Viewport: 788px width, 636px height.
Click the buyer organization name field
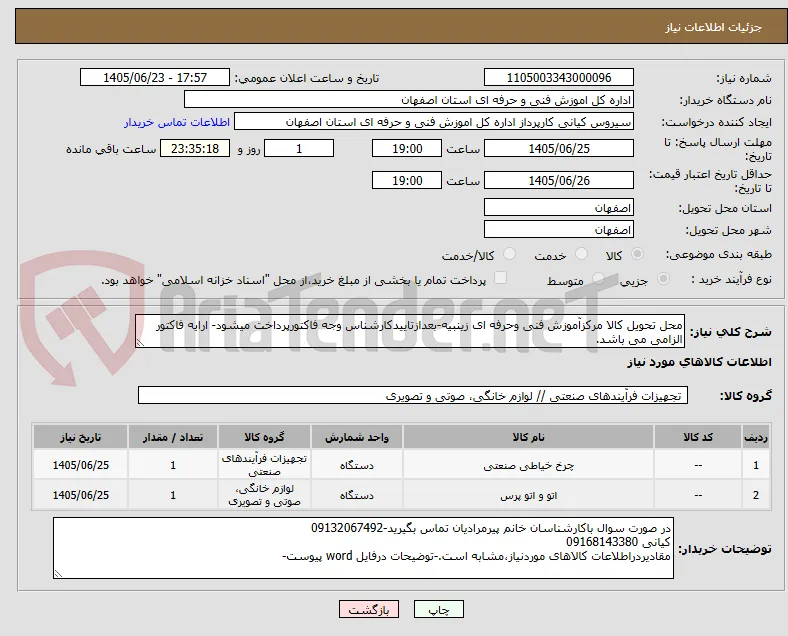(409, 100)
